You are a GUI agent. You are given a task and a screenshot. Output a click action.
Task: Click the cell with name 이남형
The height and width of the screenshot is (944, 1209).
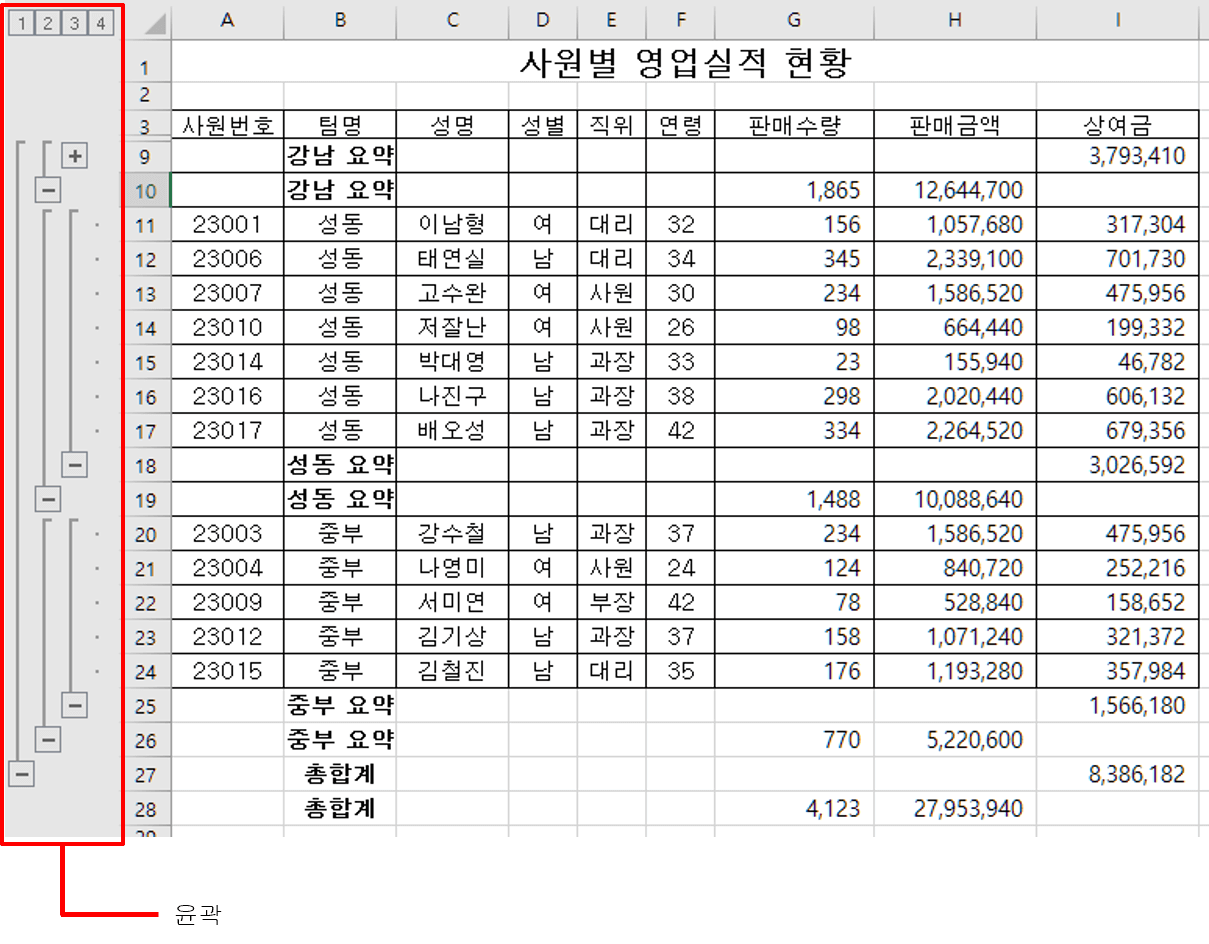coord(452,225)
